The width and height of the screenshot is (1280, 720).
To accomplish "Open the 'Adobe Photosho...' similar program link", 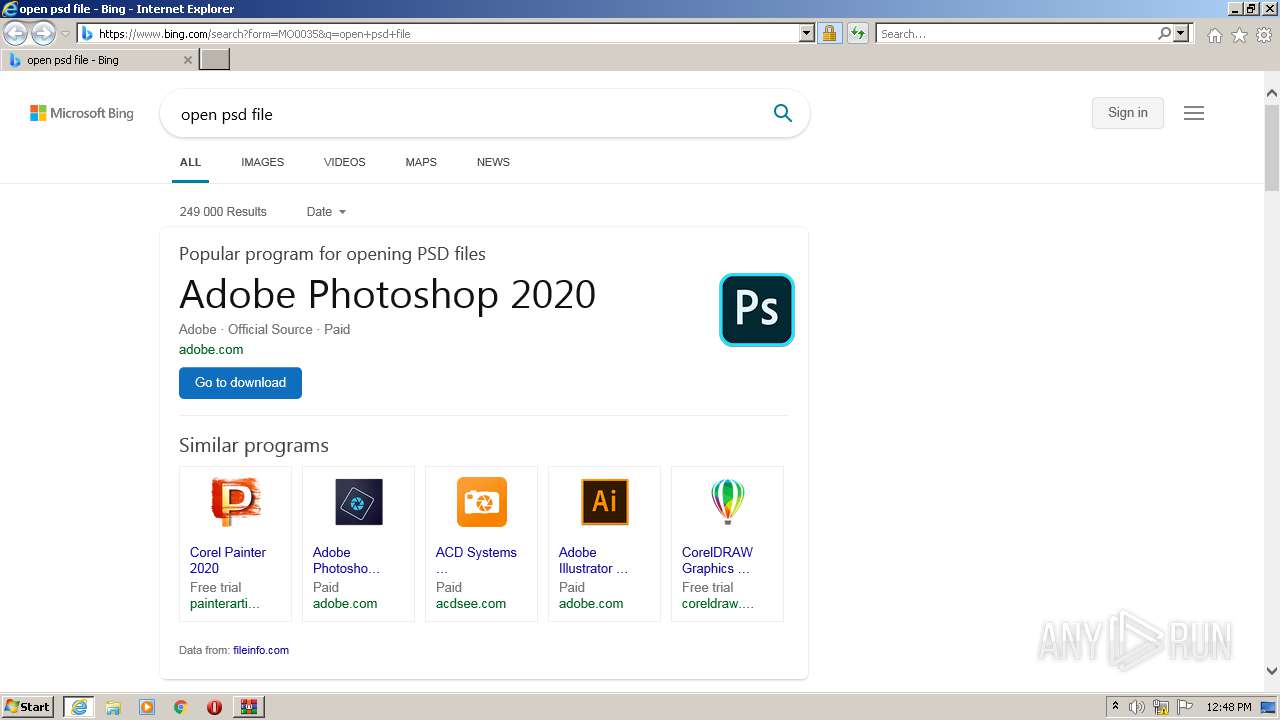I will coord(346,560).
